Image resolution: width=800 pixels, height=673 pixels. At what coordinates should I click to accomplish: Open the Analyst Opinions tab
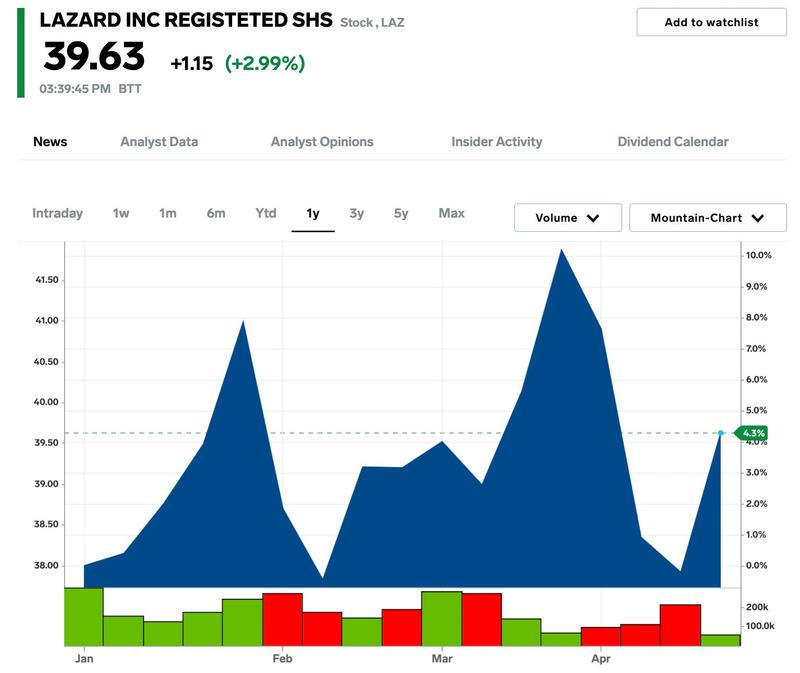322,142
